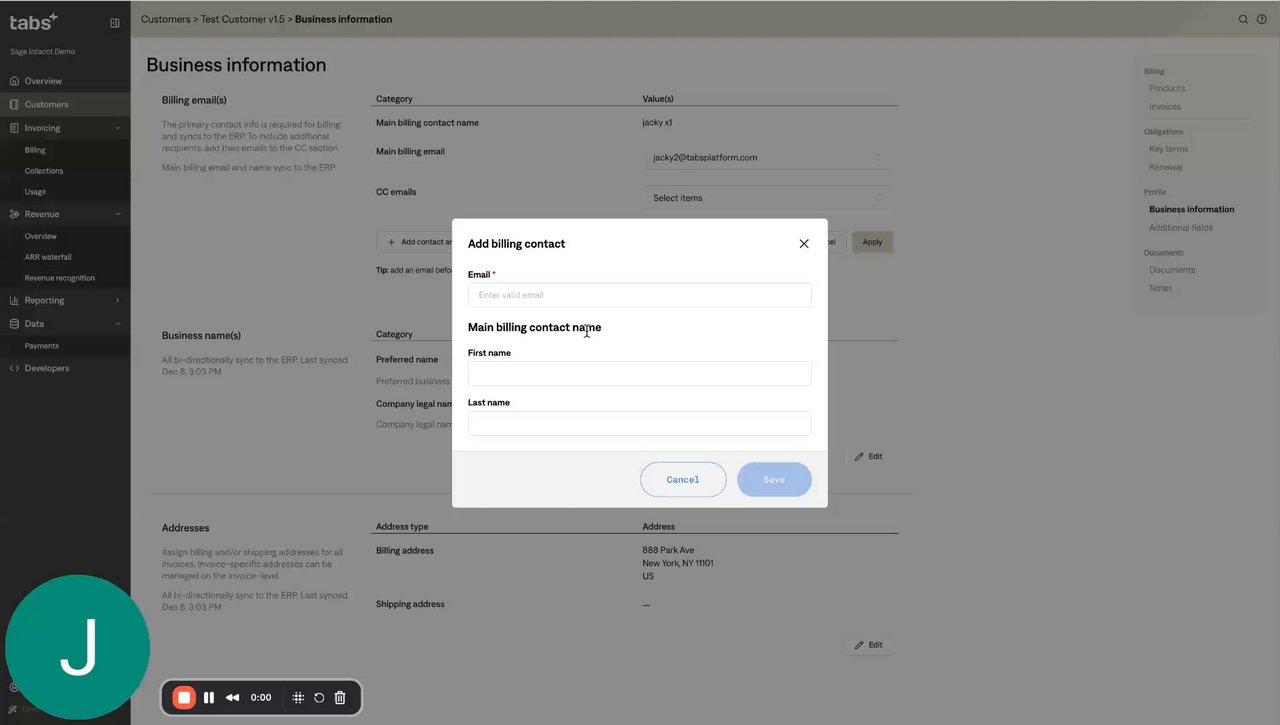Jump to Additional fields in page outline
1280x725 pixels.
[x=1181, y=228]
